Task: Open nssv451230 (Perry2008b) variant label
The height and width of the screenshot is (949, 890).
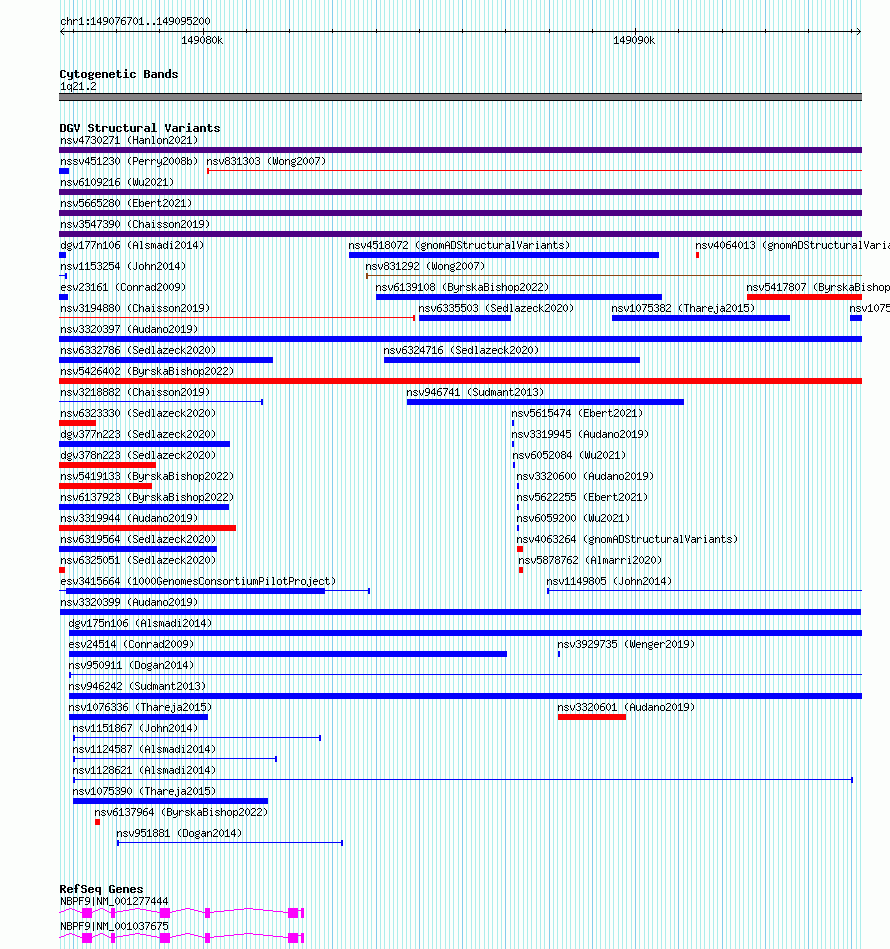Action: (x=129, y=162)
